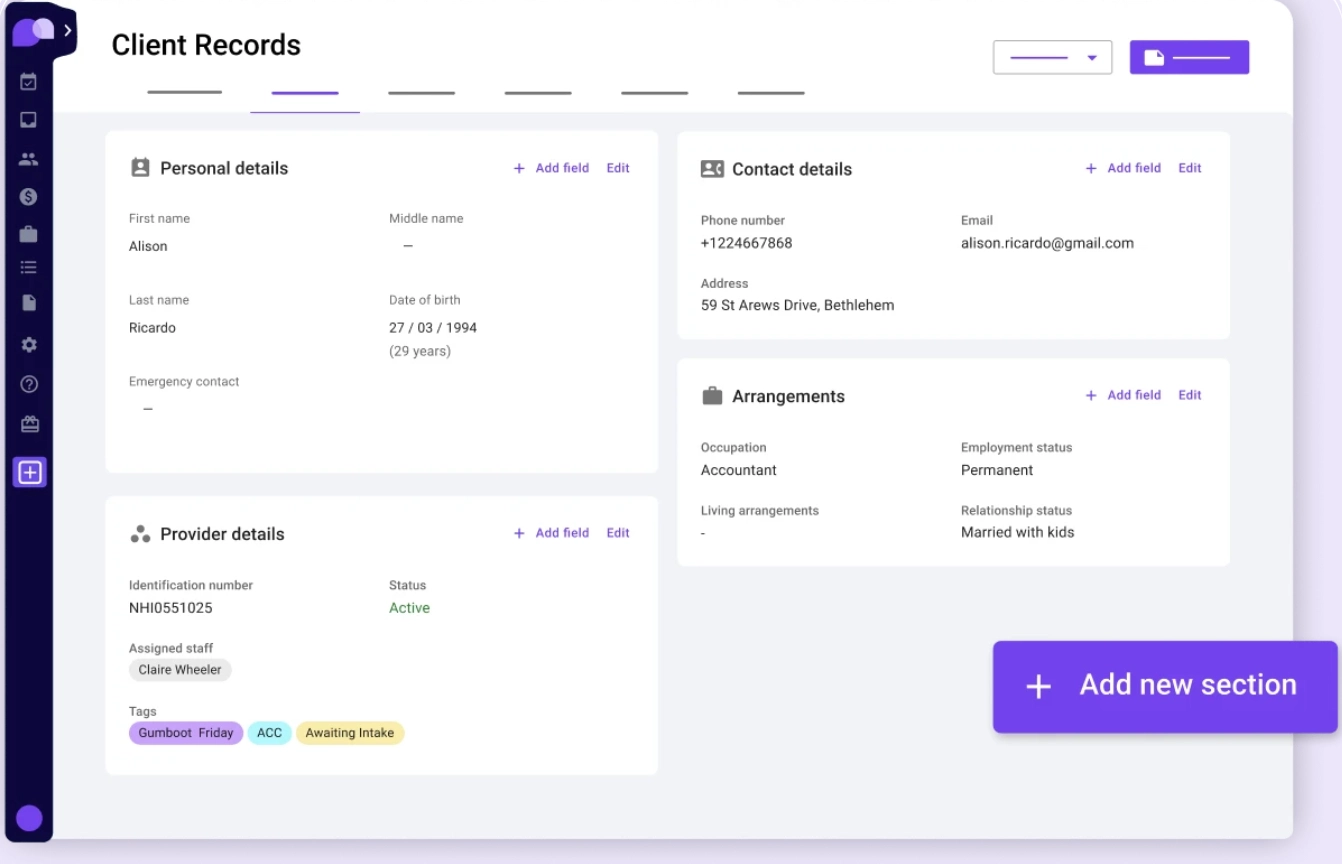Click the app logo at top of sidebar
The width and height of the screenshot is (1342, 864).
[33, 29]
